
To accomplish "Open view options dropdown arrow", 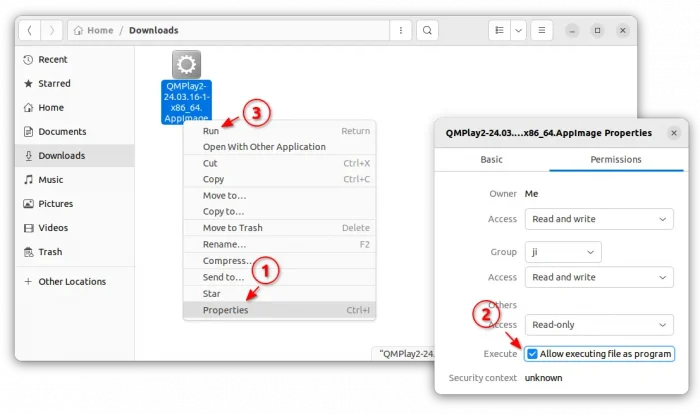I will point(518,30).
